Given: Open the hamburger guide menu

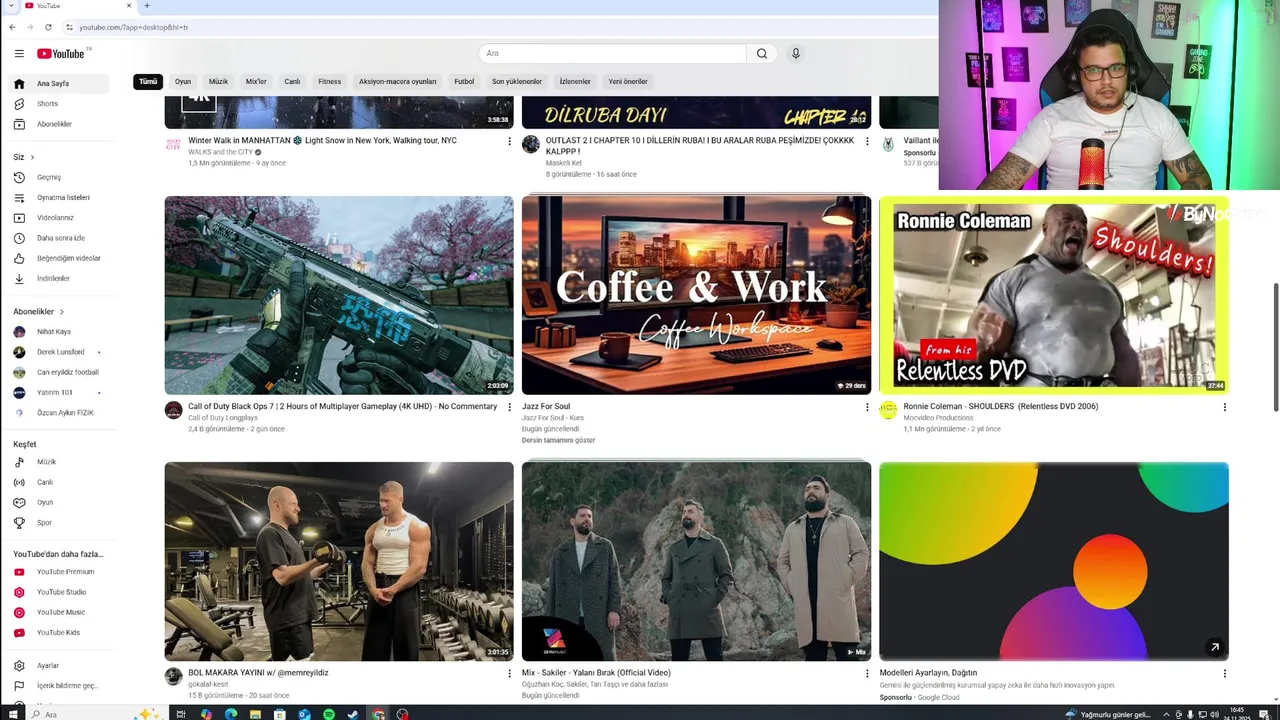Looking at the screenshot, I should (19, 53).
